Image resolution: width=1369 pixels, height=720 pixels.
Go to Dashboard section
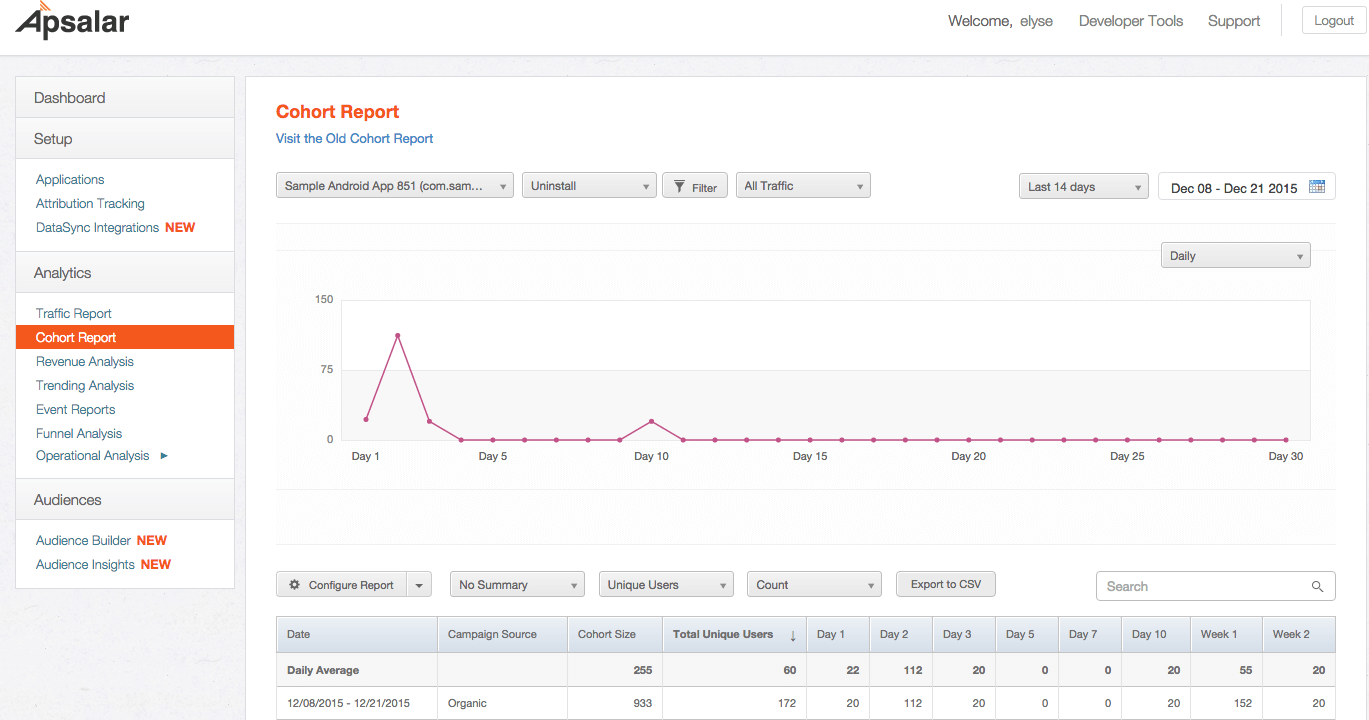click(x=125, y=98)
